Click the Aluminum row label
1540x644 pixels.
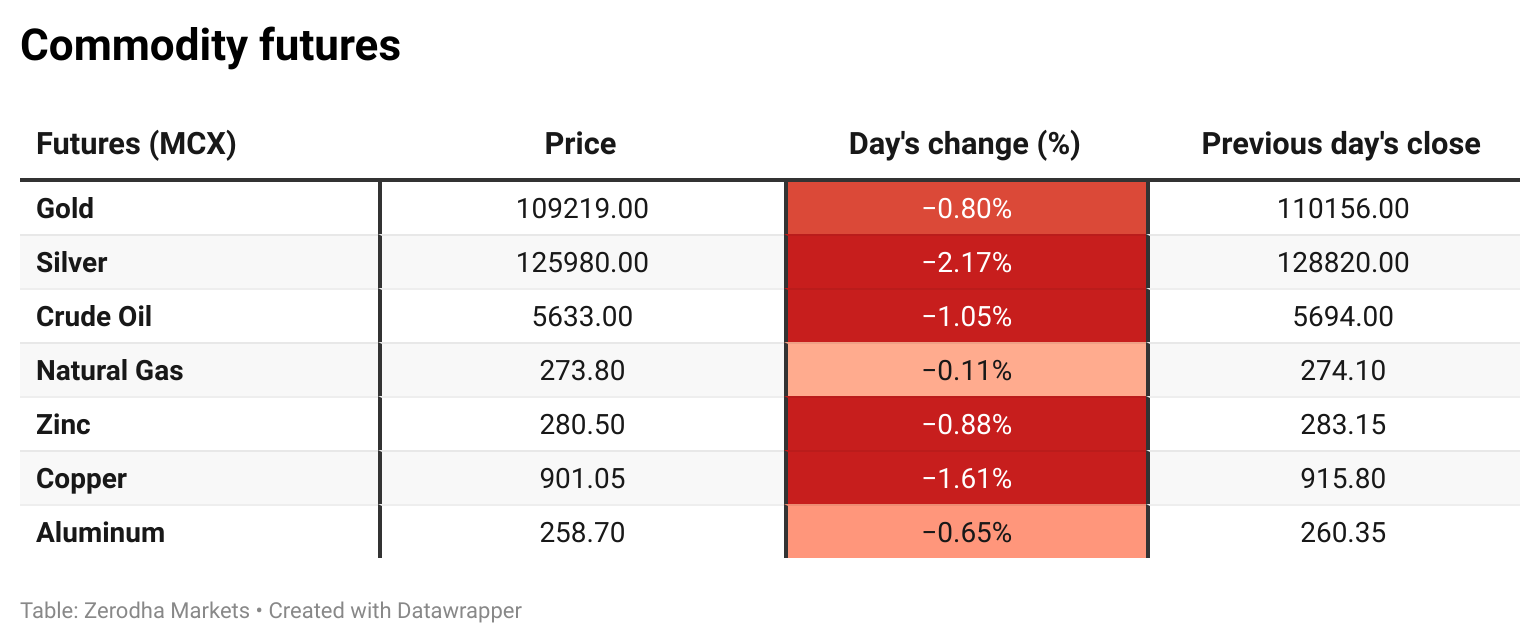(100, 533)
